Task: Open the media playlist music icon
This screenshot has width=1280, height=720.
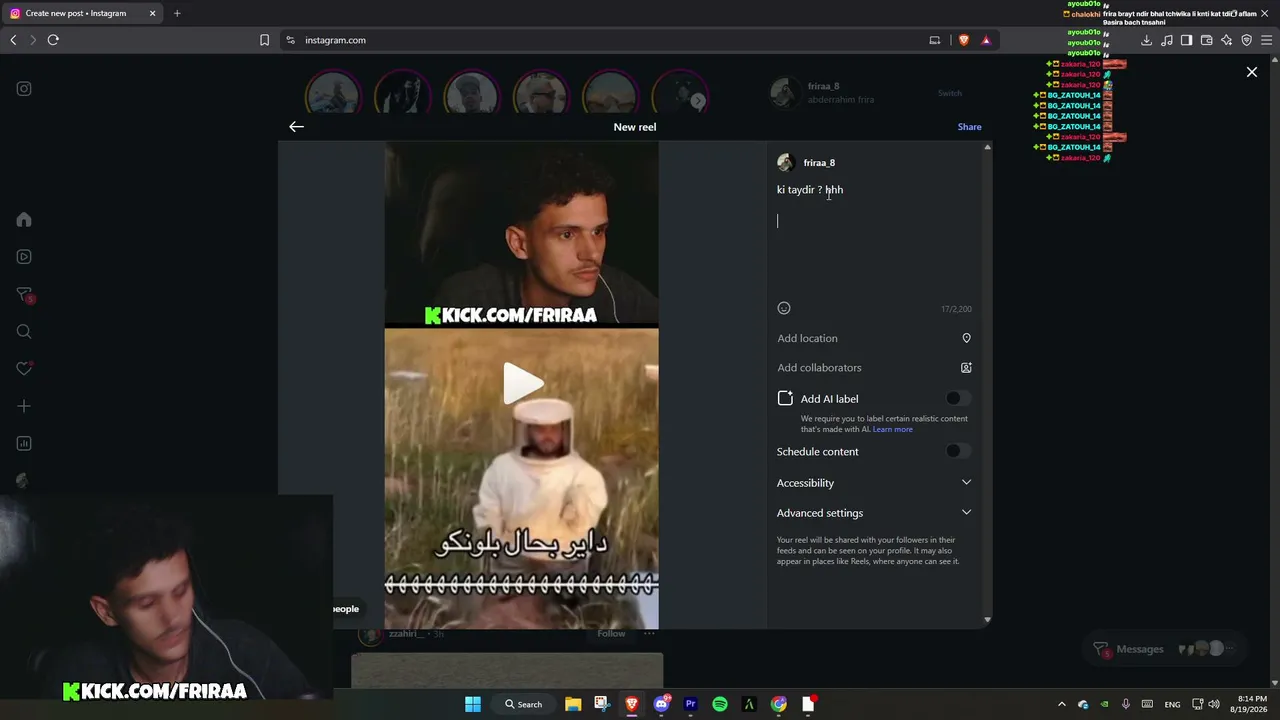Action: [1166, 40]
